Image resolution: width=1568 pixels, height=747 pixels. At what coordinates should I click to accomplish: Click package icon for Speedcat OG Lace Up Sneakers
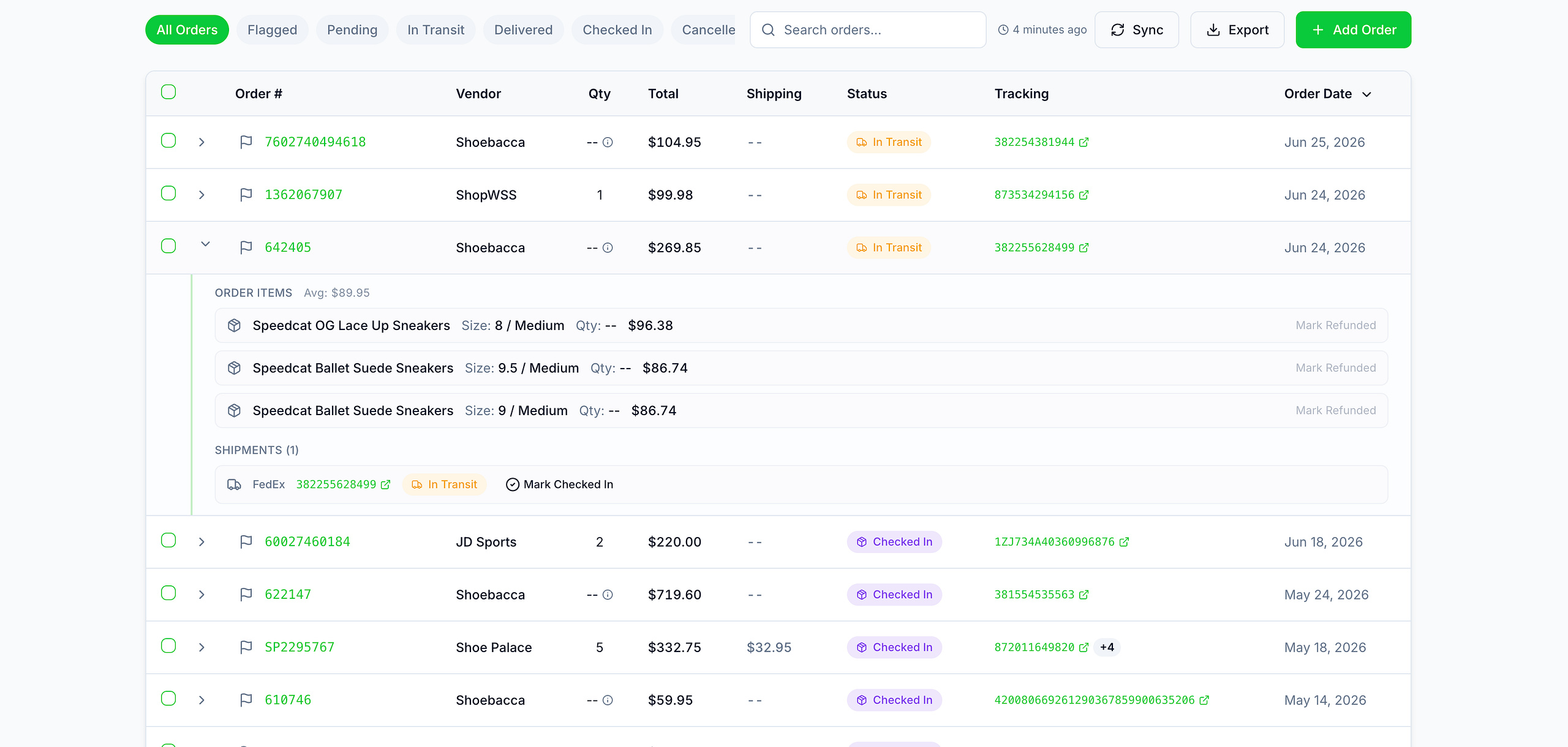pos(234,325)
